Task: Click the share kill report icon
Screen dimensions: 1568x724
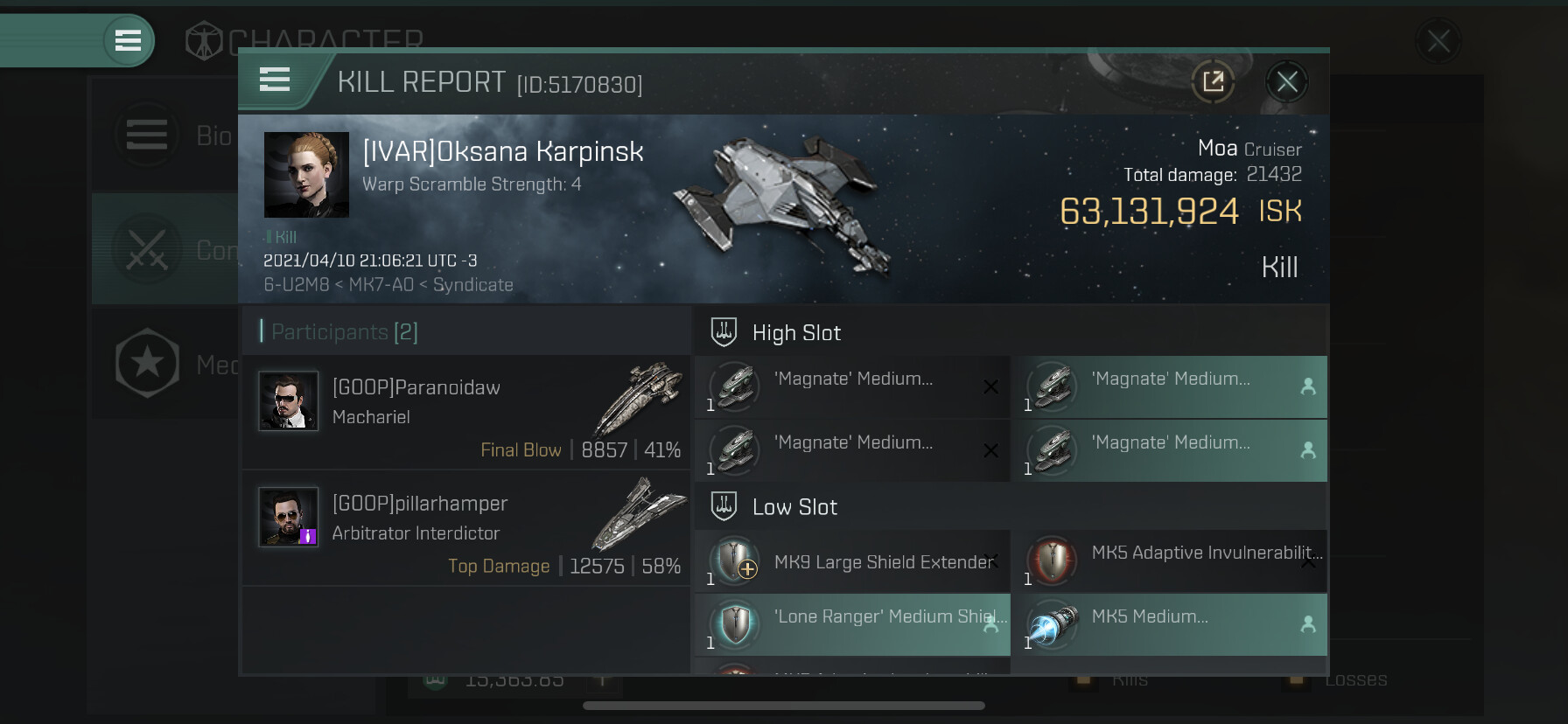Action: pyautogui.click(x=1214, y=82)
